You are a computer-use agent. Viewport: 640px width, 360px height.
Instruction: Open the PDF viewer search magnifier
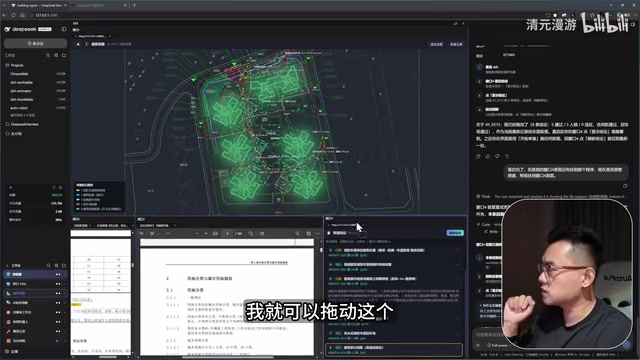pyautogui.click(x=298, y=233)
